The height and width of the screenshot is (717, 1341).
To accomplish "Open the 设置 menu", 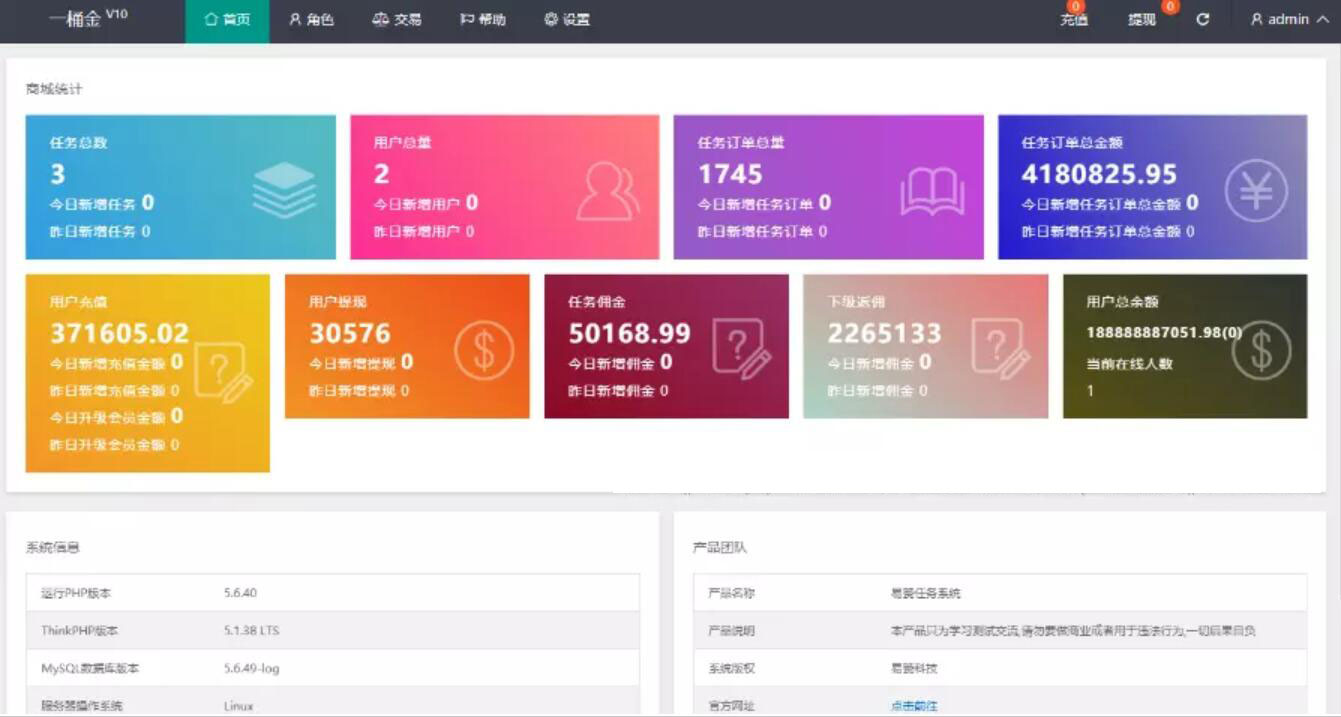I will [567, 20].
